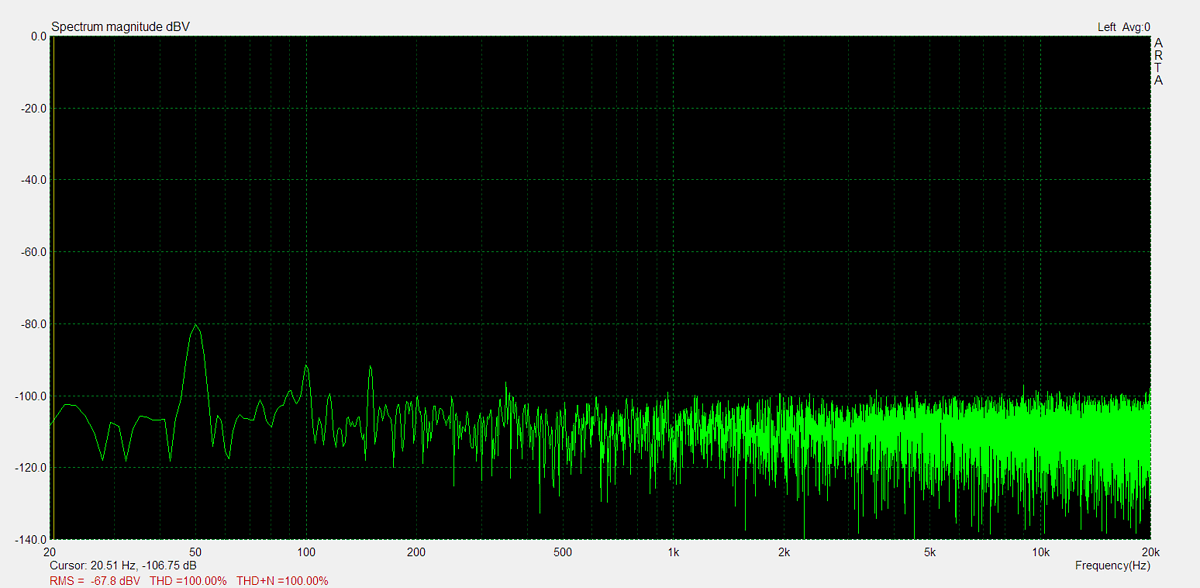The width and height of the screenshot is (1200, 588).
Task: Click the '1k' frequency axis label
Action: tap(674, 552)
